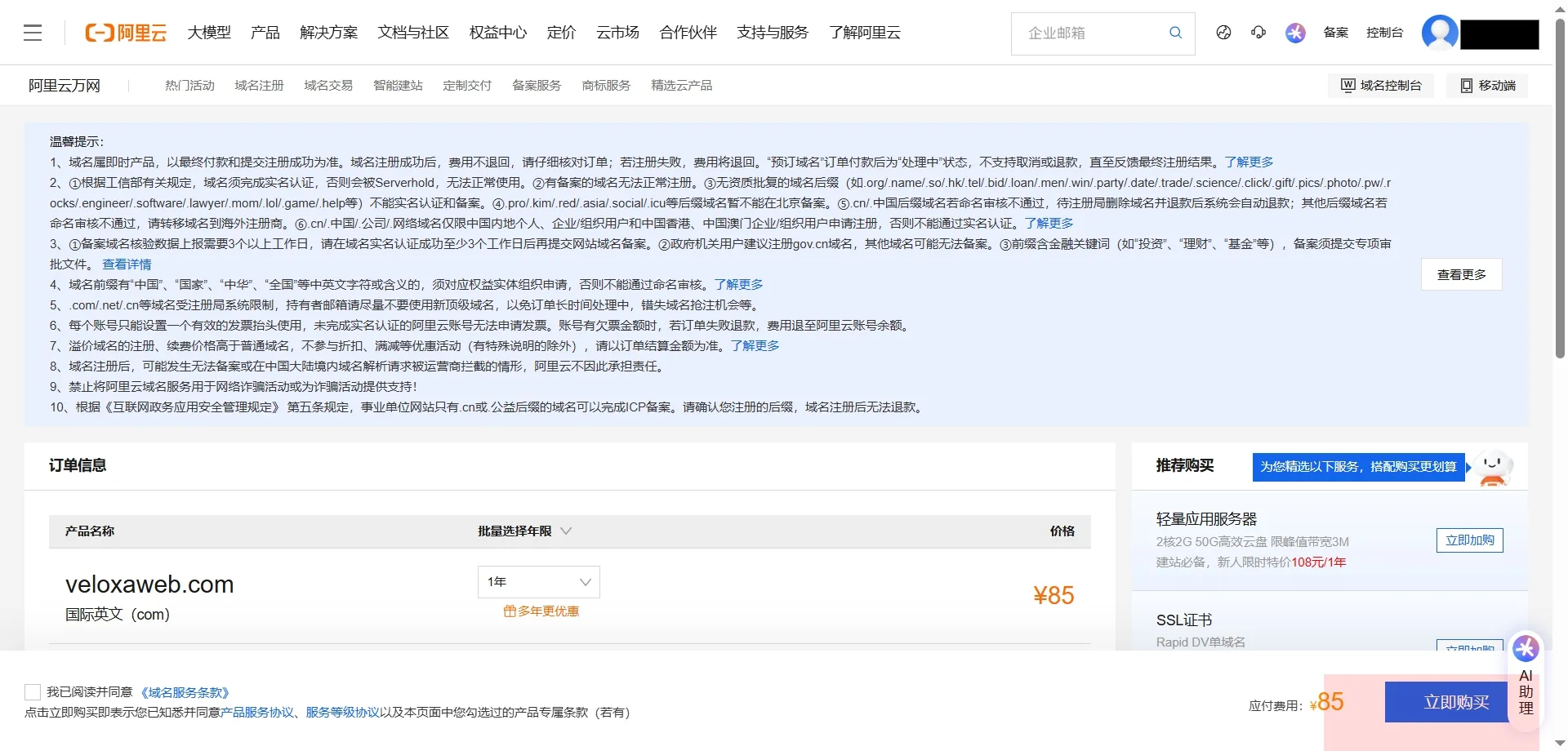
Task: Click the 企业邮箱 search input field
Action: pyautogui.click(x=1090, y=33)
